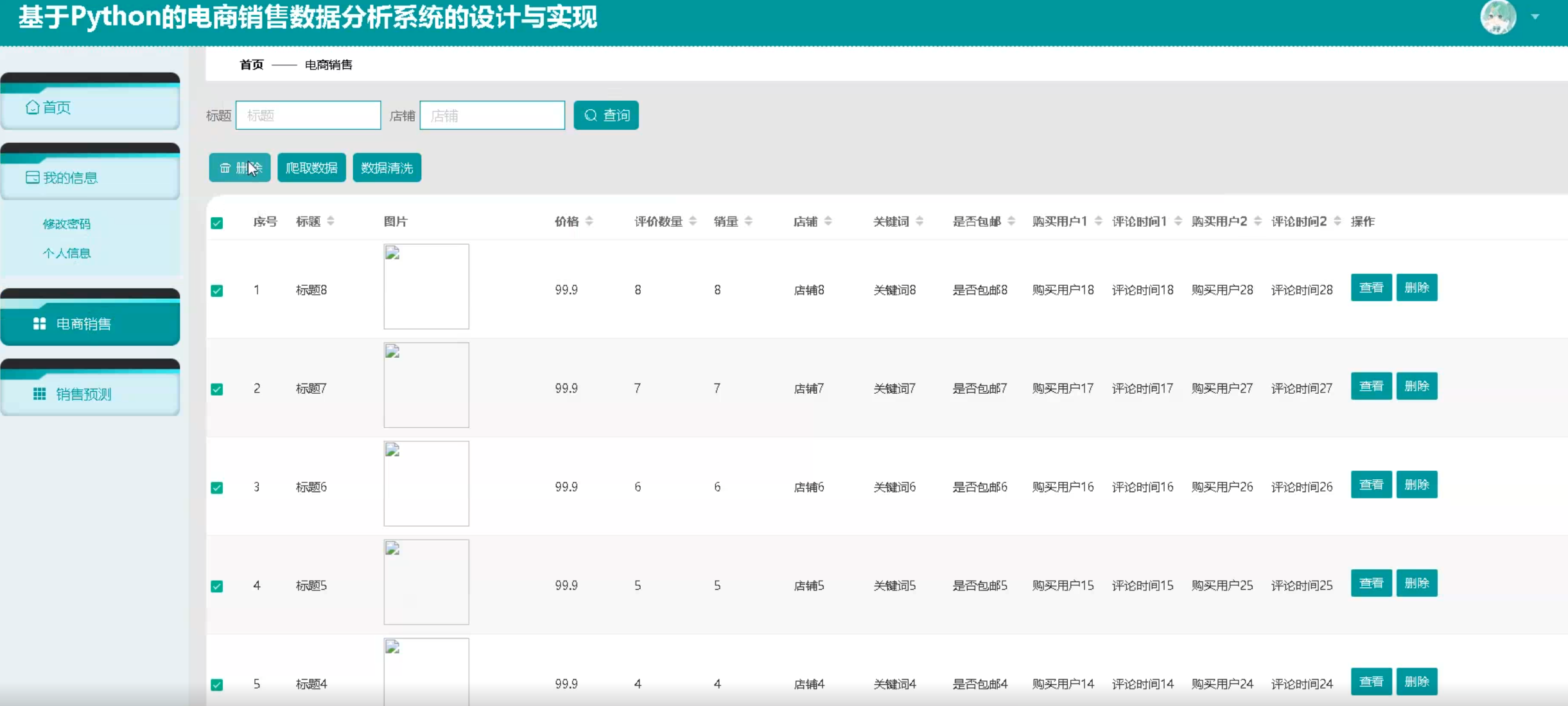Toggle the select-all header checkbox
The height and width of the screenshot is (706, 1568).
click(x=217, y=223)
